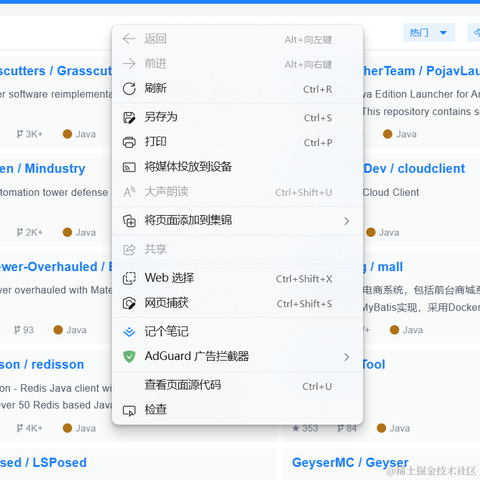Click the blue note icon beside 记个笔记
Image resolution: width=480 pixels, height=480 pixels.
pos(129,332)
